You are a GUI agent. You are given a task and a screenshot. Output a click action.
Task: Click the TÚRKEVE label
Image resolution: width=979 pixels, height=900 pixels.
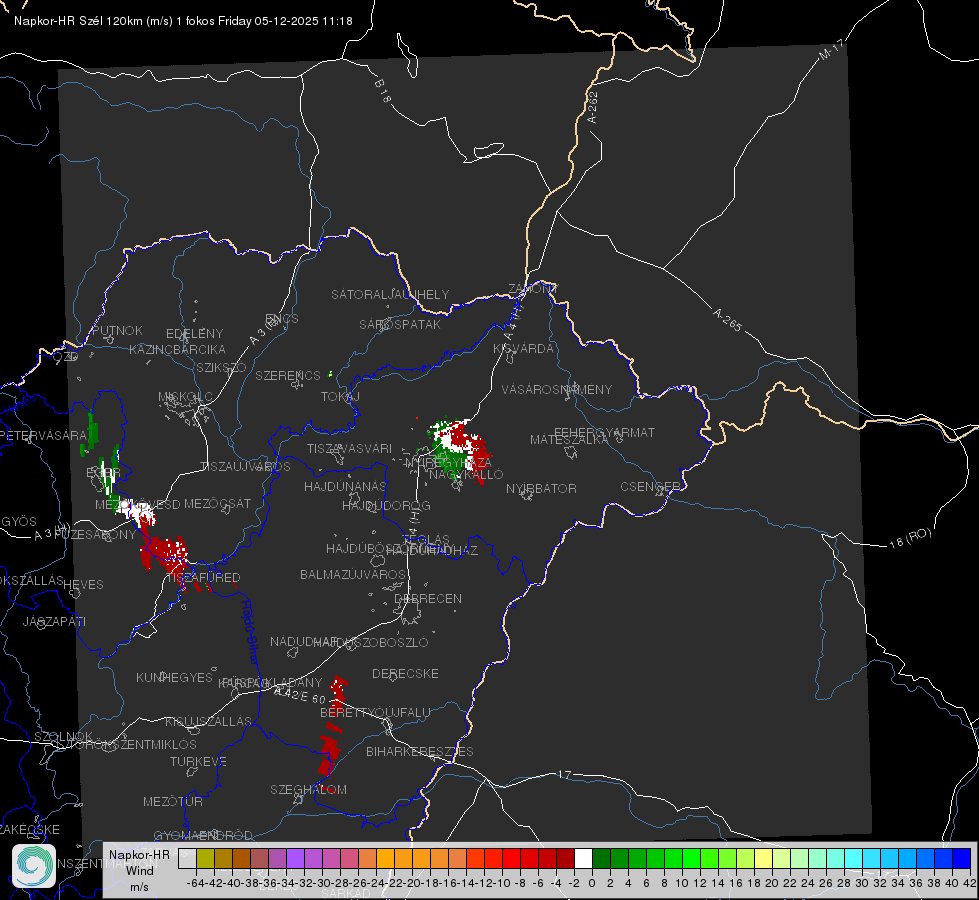(199, 761)
